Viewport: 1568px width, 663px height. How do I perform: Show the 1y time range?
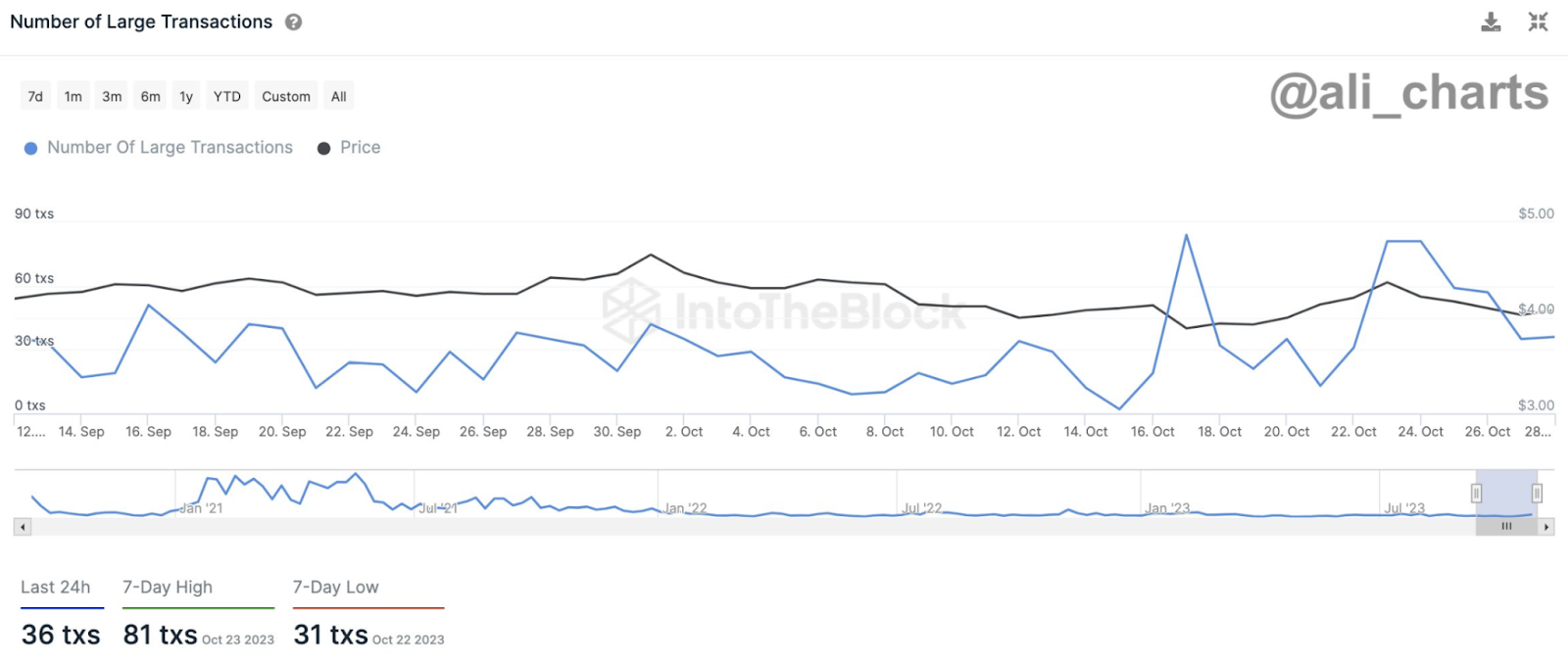(x=186, y=96)
